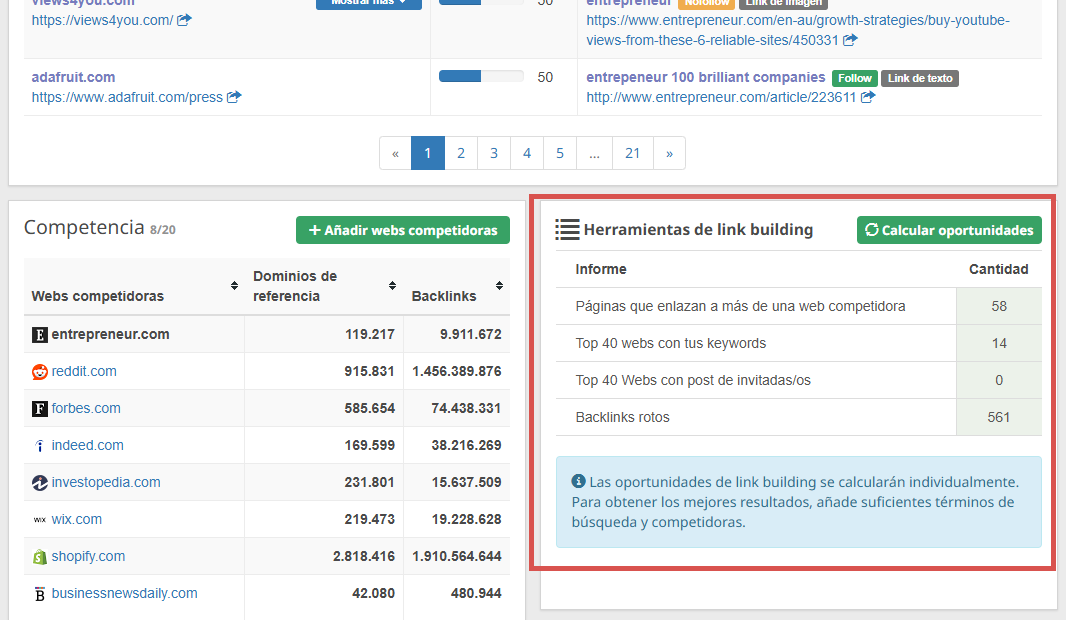
Task: Open indeed.com competitor link
Action: 88,445
